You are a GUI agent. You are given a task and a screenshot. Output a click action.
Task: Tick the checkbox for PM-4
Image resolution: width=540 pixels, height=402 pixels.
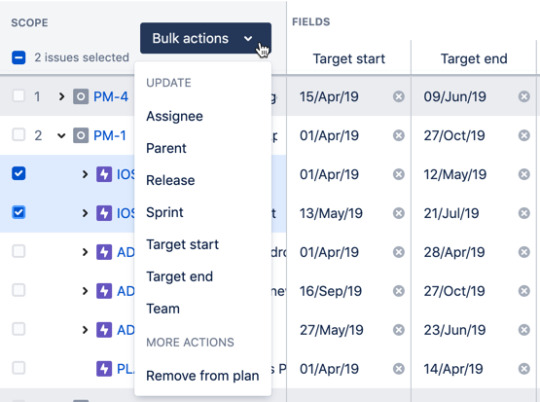click(19, 96)
